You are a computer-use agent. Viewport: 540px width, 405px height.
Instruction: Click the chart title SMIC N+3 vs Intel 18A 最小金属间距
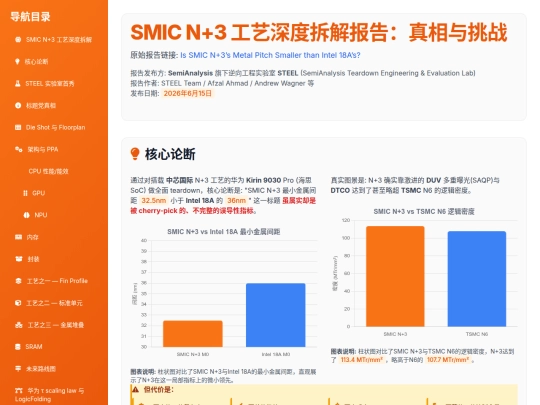pyautogui.click(x=224, y=232)
